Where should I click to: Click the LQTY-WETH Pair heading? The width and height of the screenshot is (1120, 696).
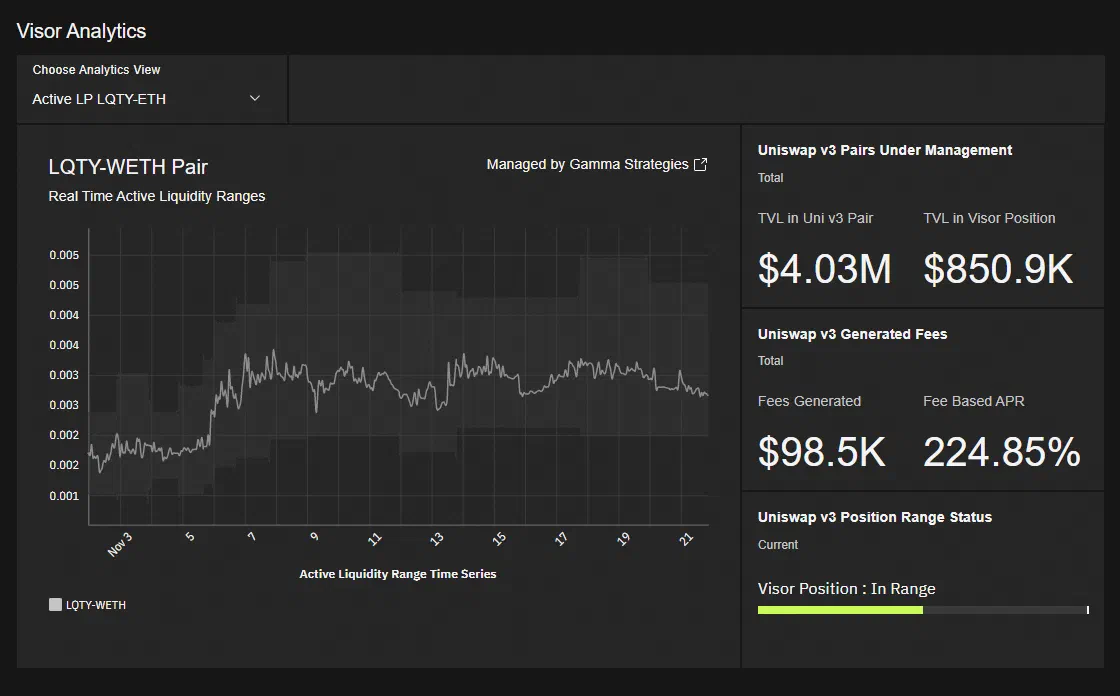pos(128,166)
